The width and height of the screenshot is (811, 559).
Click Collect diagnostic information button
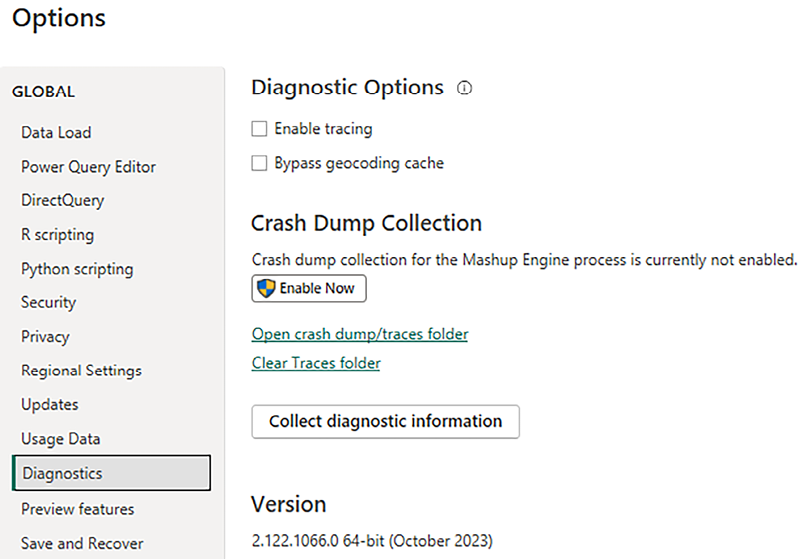click(x=385, y=421)
